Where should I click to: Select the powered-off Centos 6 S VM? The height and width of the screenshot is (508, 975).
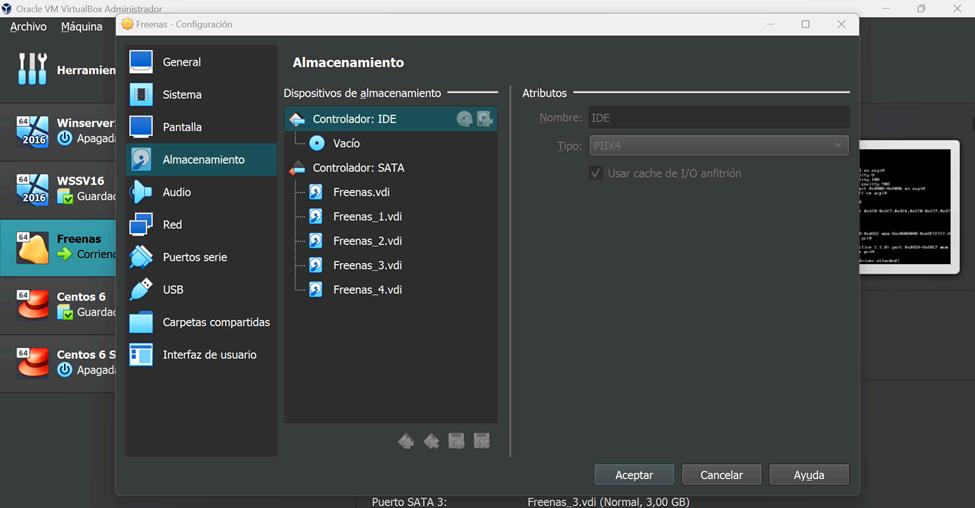[x=58, y=363]
